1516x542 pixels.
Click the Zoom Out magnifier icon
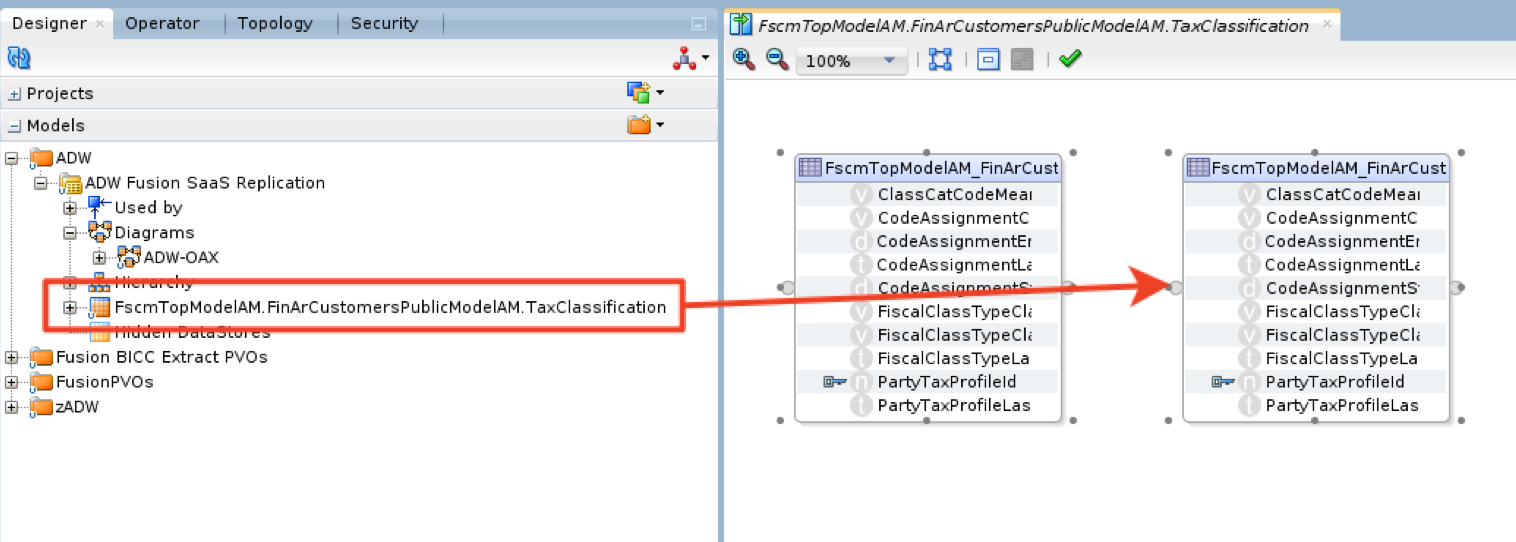click(x=777, y=60)
